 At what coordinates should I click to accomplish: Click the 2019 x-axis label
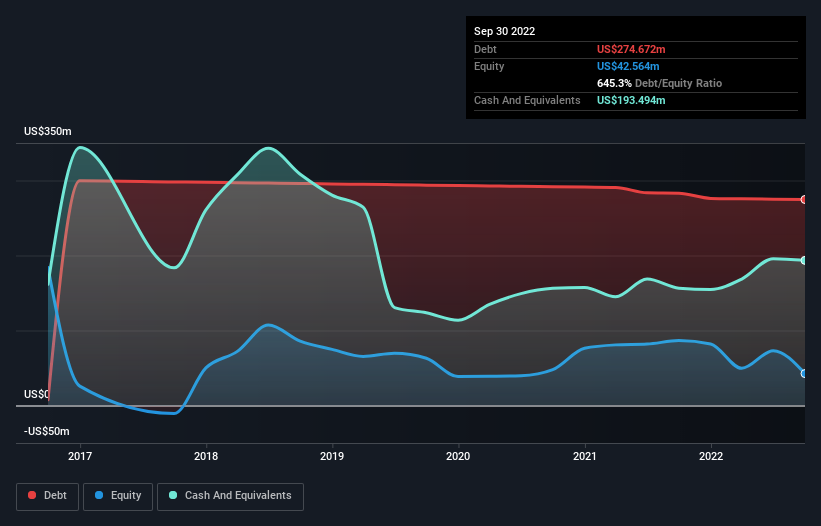[332, 456]
